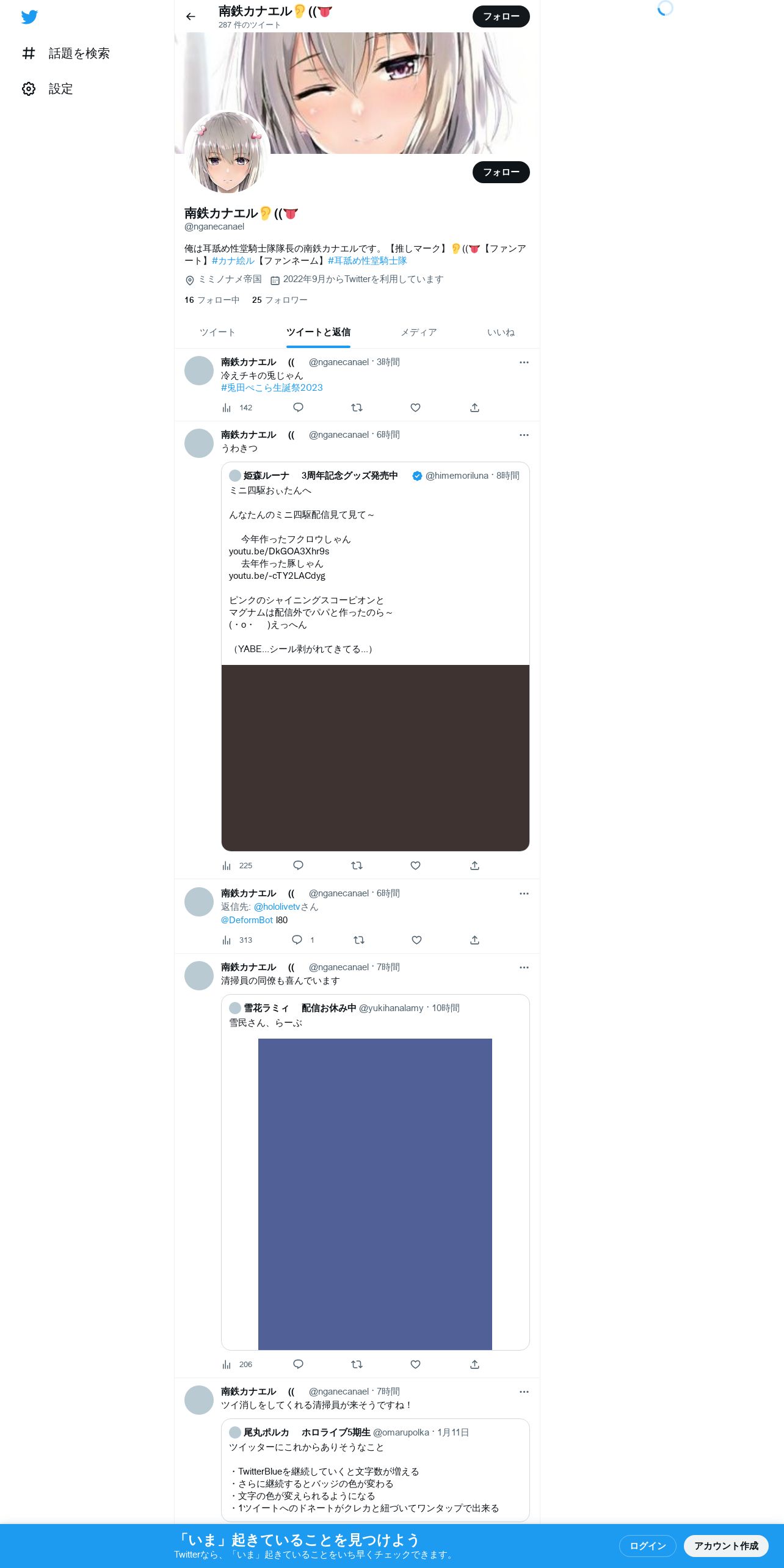Switch to the いいね tab
The height and width of the screenshot is (1568, 784).
(501, 332)
